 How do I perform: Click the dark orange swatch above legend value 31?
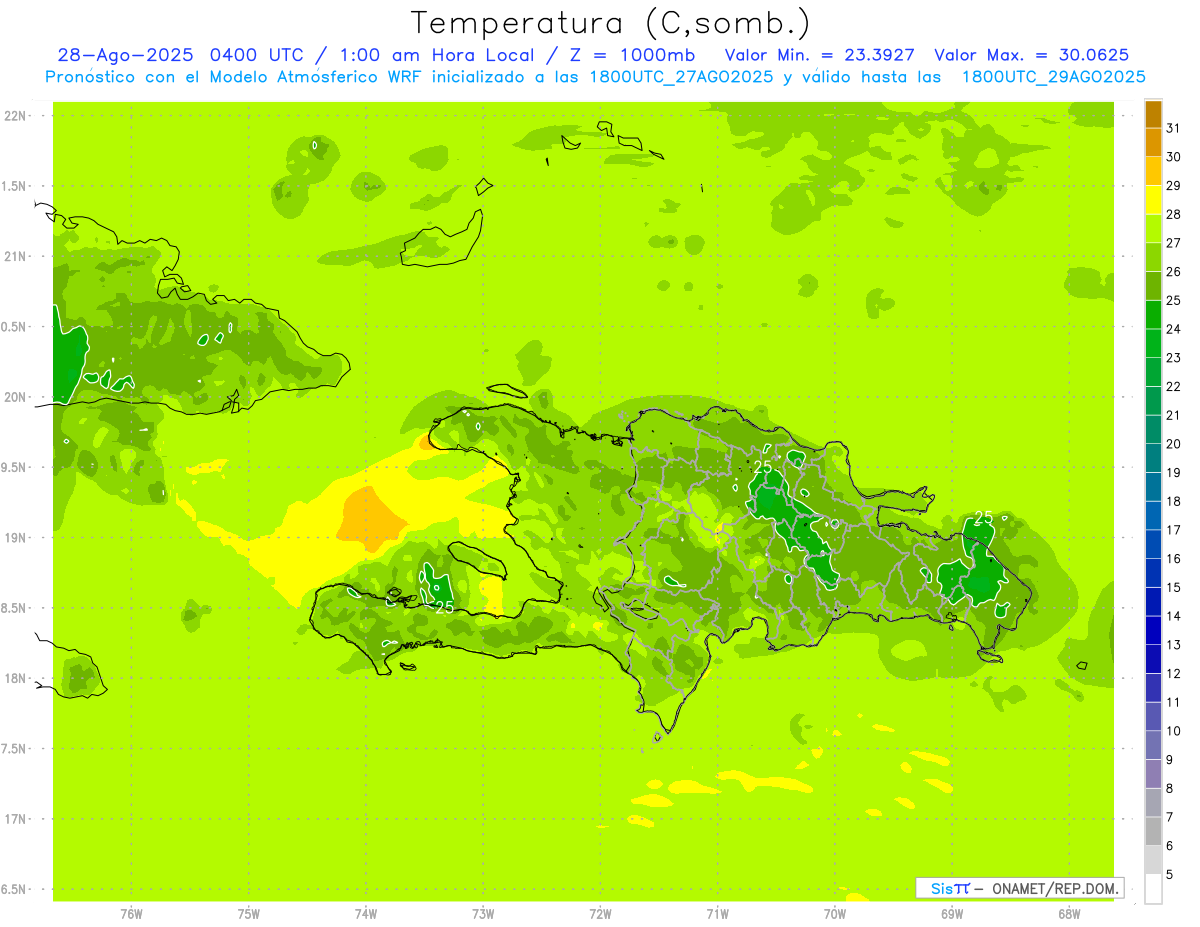click(x=1153, y=114)
